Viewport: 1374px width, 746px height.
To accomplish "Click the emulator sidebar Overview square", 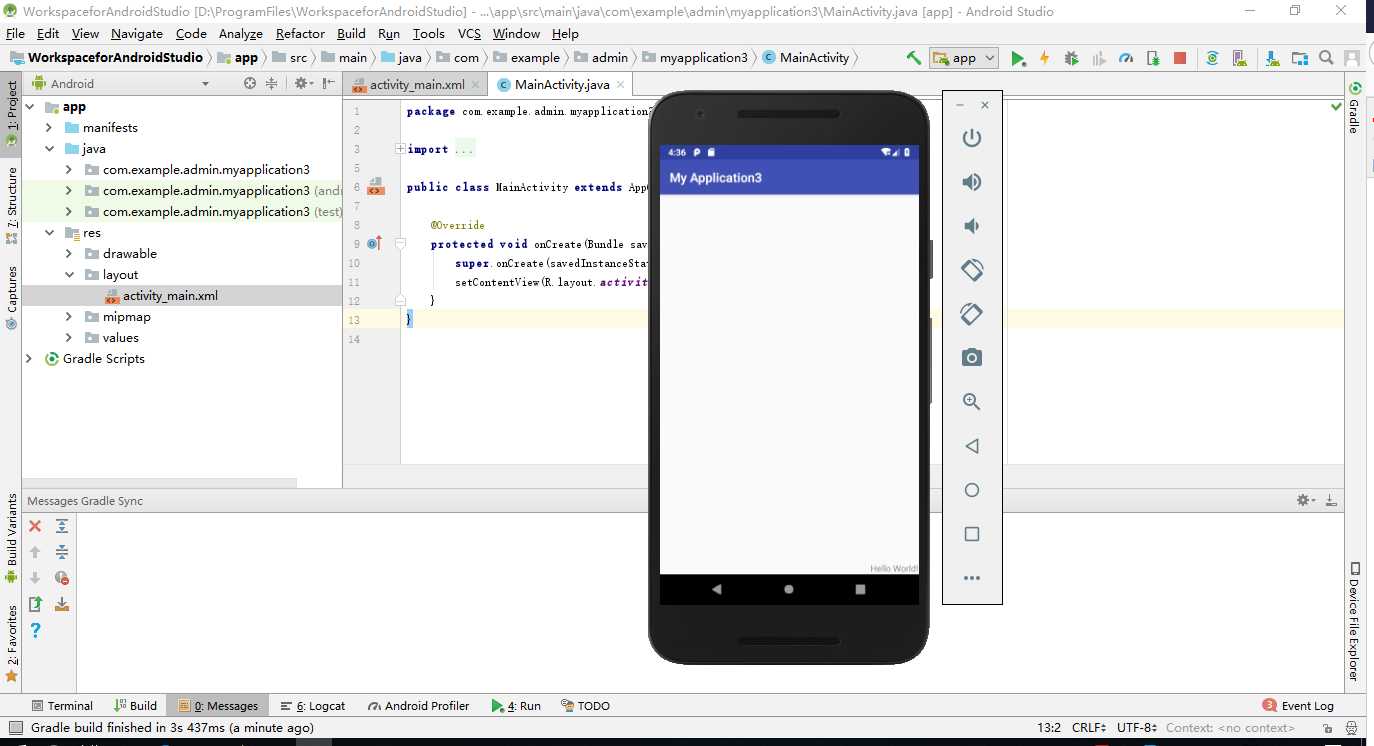I will [972, 534].
